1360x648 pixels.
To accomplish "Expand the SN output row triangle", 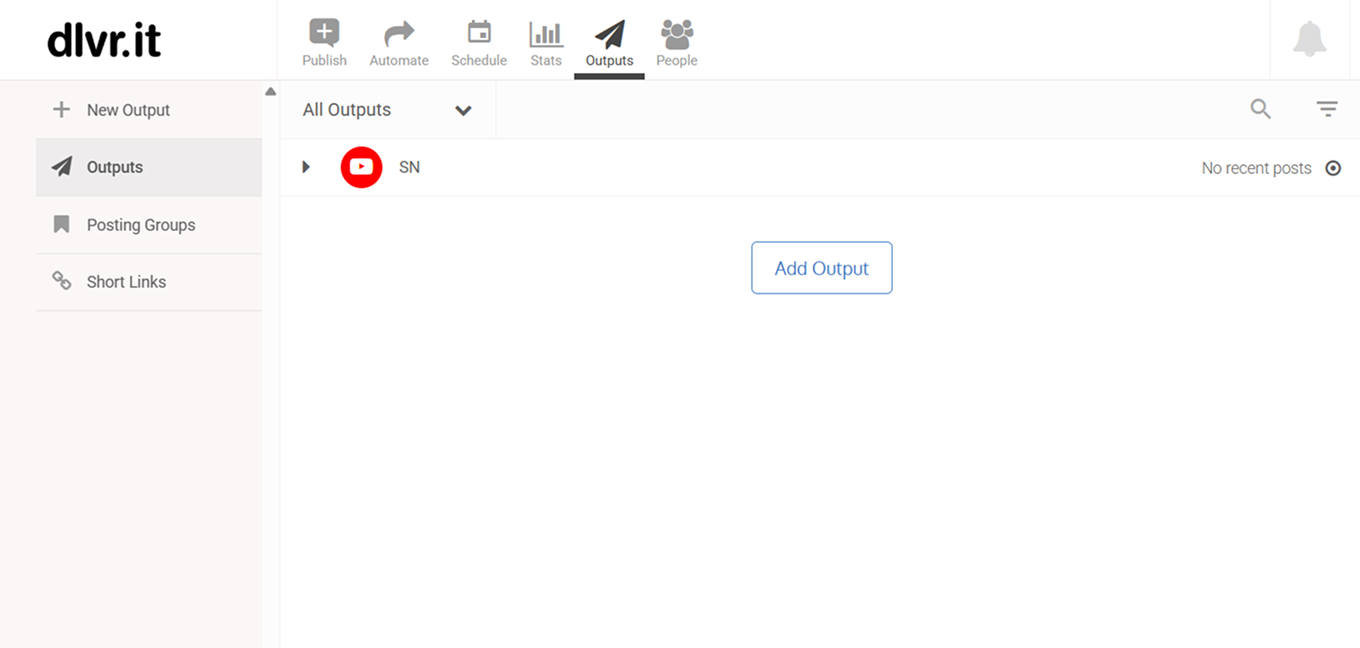I will (x=306, y=167).
